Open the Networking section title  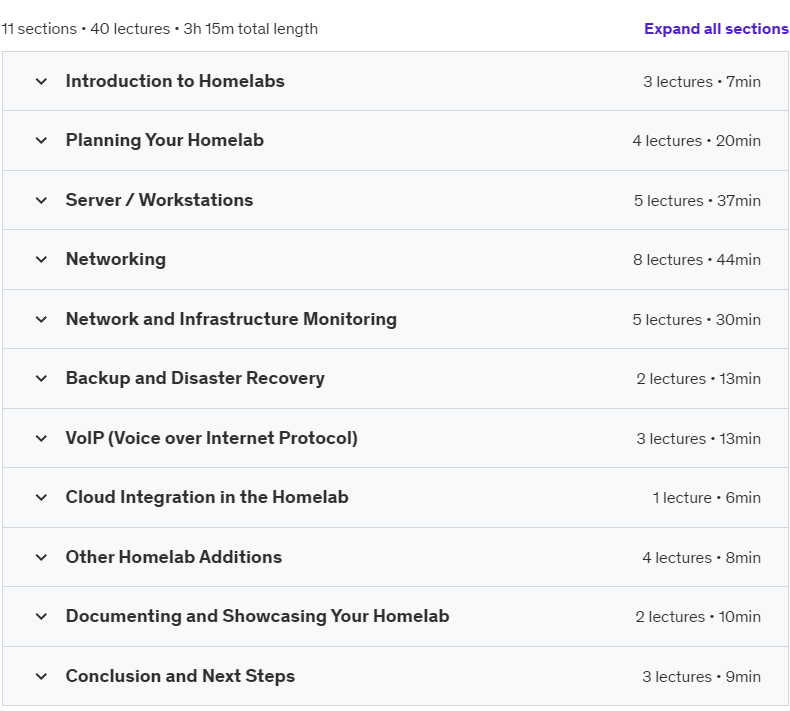115,260
